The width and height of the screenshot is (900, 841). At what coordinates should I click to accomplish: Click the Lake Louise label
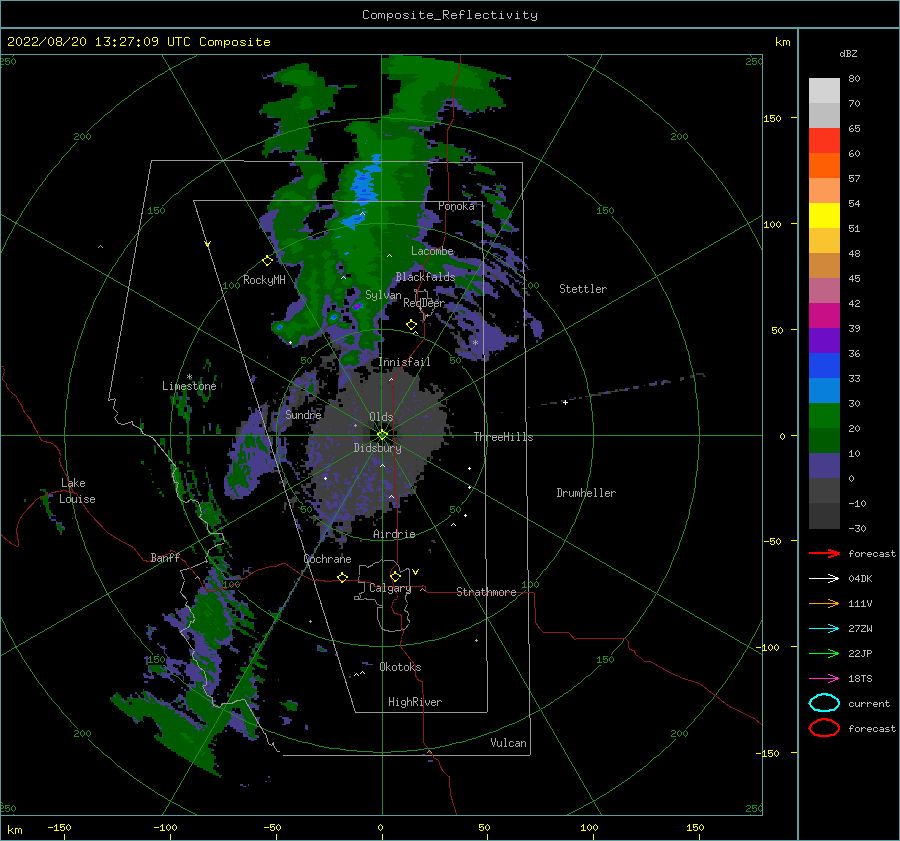click(x=77, y=491)
